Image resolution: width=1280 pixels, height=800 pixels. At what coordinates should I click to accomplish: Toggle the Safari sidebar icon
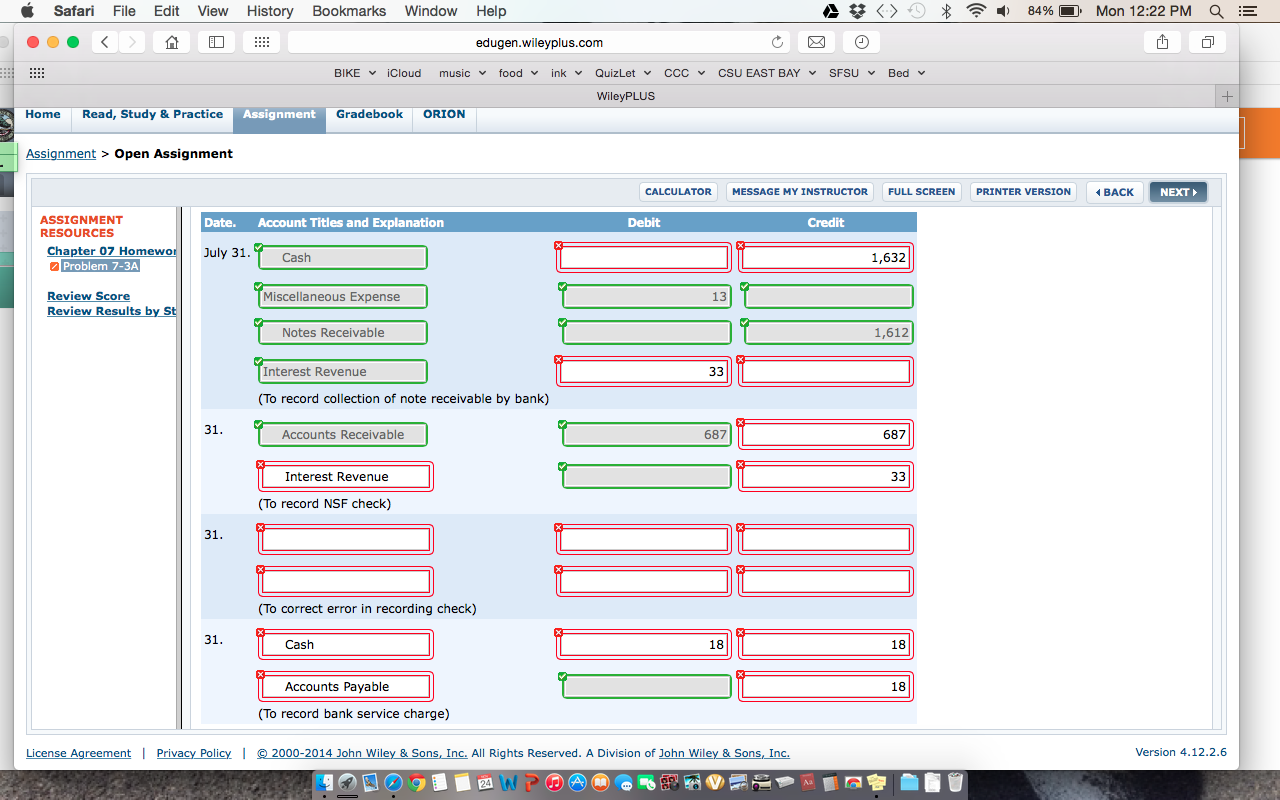pyautogui.click(x=217, y=42)
